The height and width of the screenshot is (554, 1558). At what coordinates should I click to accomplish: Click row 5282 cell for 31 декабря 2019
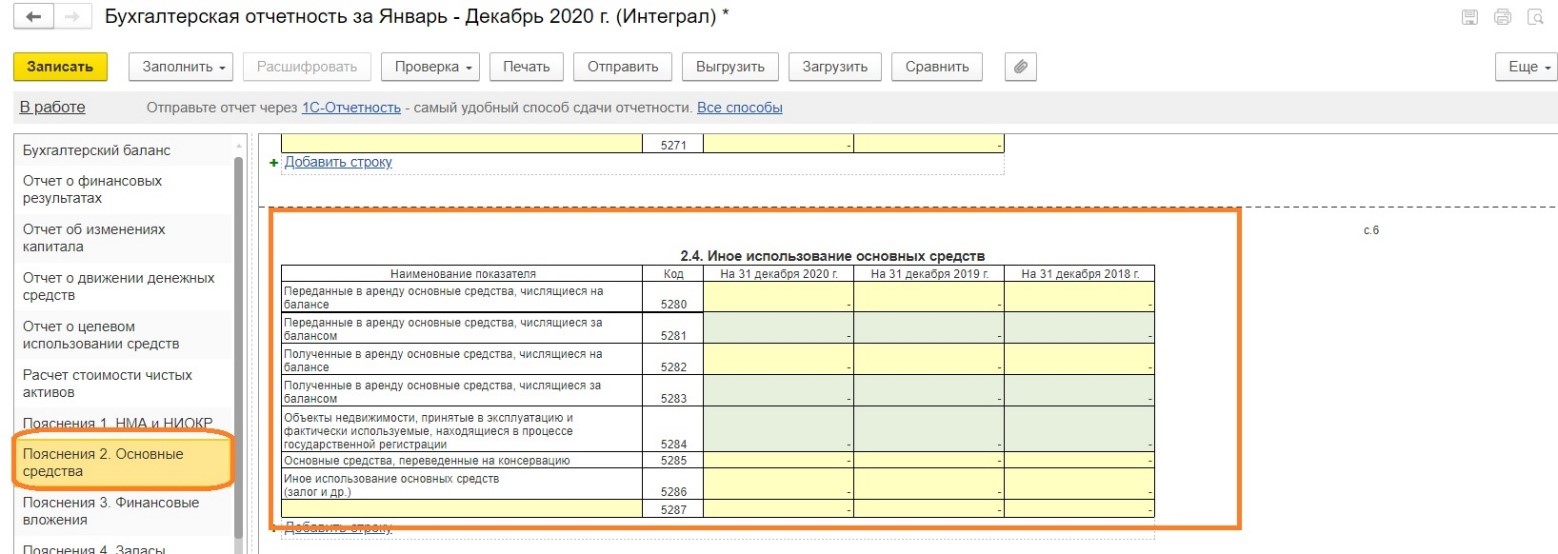point(929,360)
